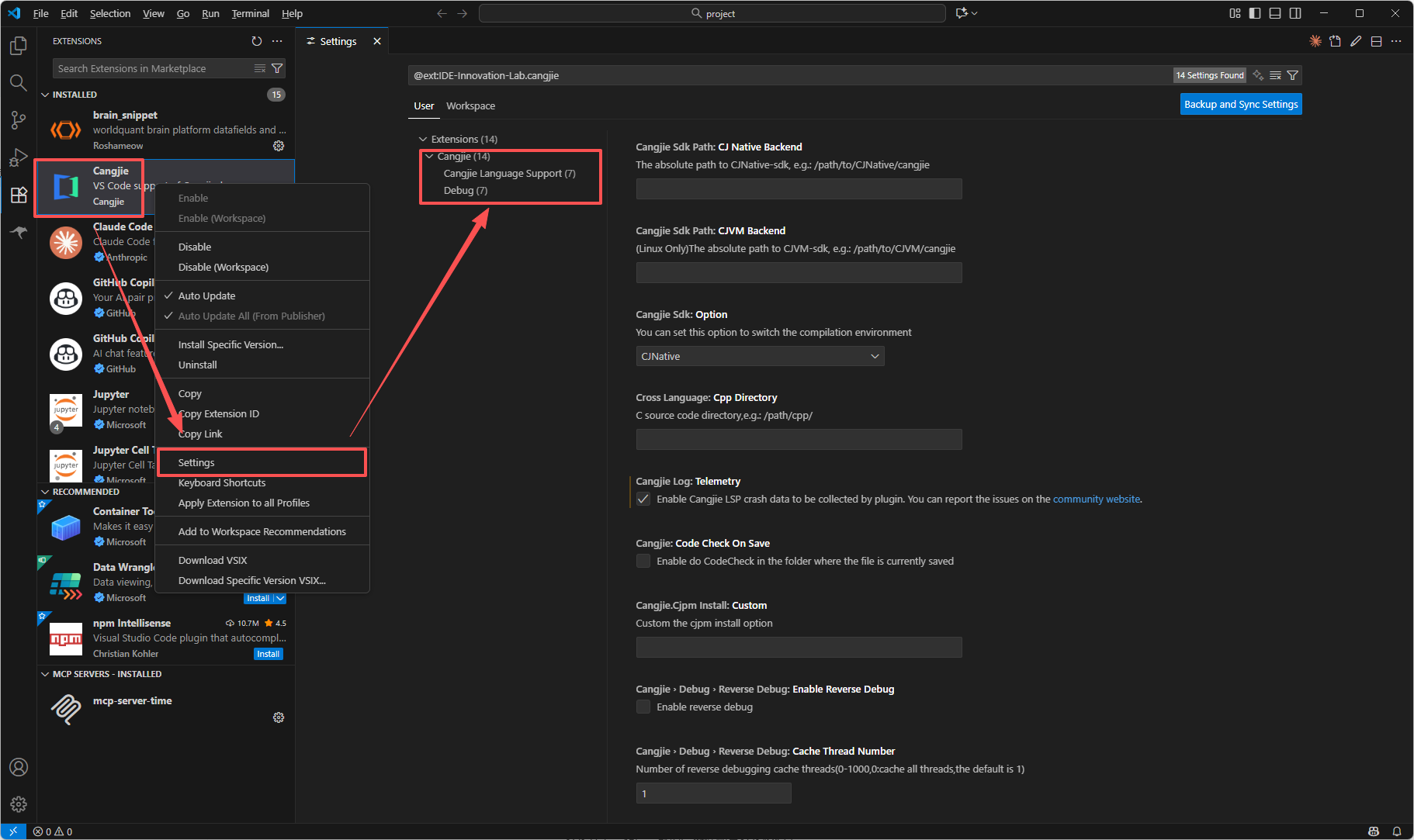This screenshot has height=840, width=1414.
Task: Open the Accounts icon in activity bar
Action: [x=19, y=767]
